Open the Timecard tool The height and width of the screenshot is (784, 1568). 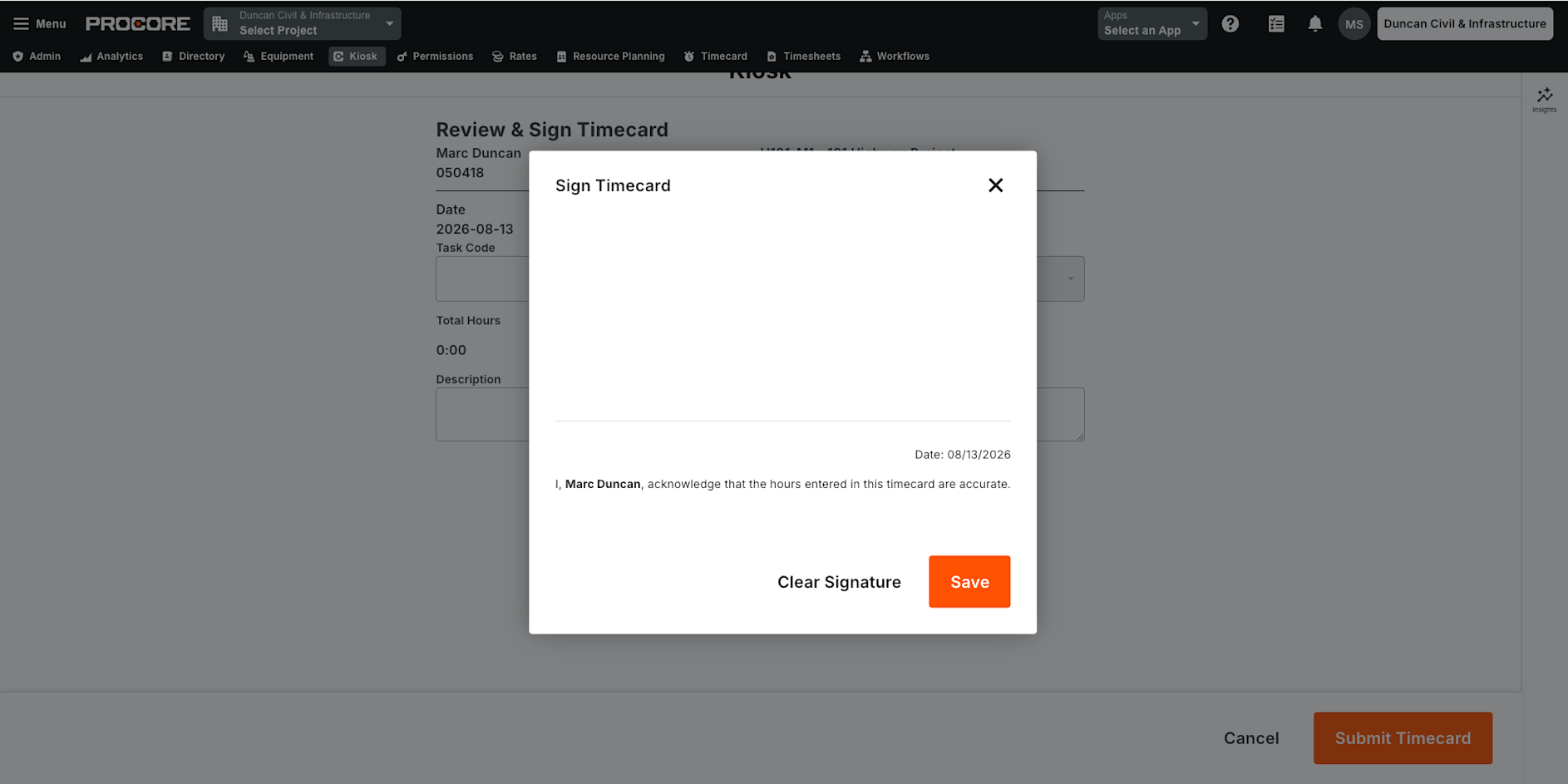[x=716, y=57]
